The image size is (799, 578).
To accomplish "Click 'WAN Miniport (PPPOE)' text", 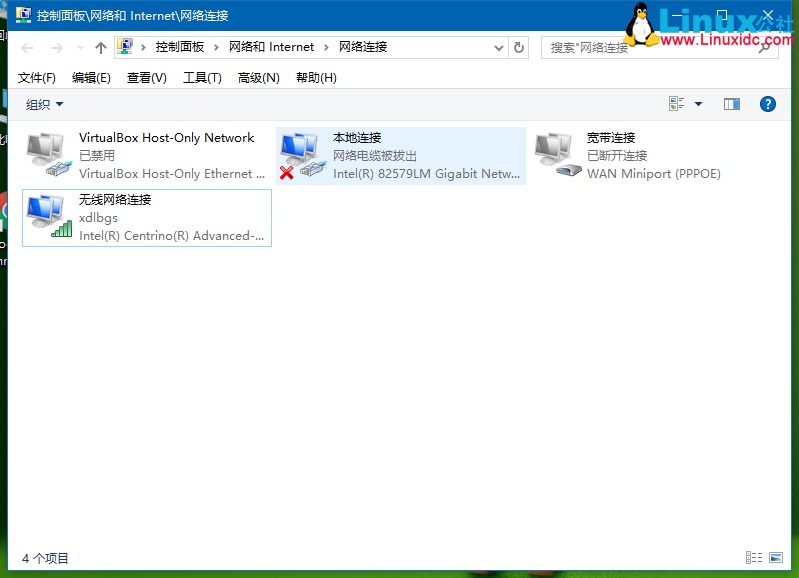I will (654, 174).
